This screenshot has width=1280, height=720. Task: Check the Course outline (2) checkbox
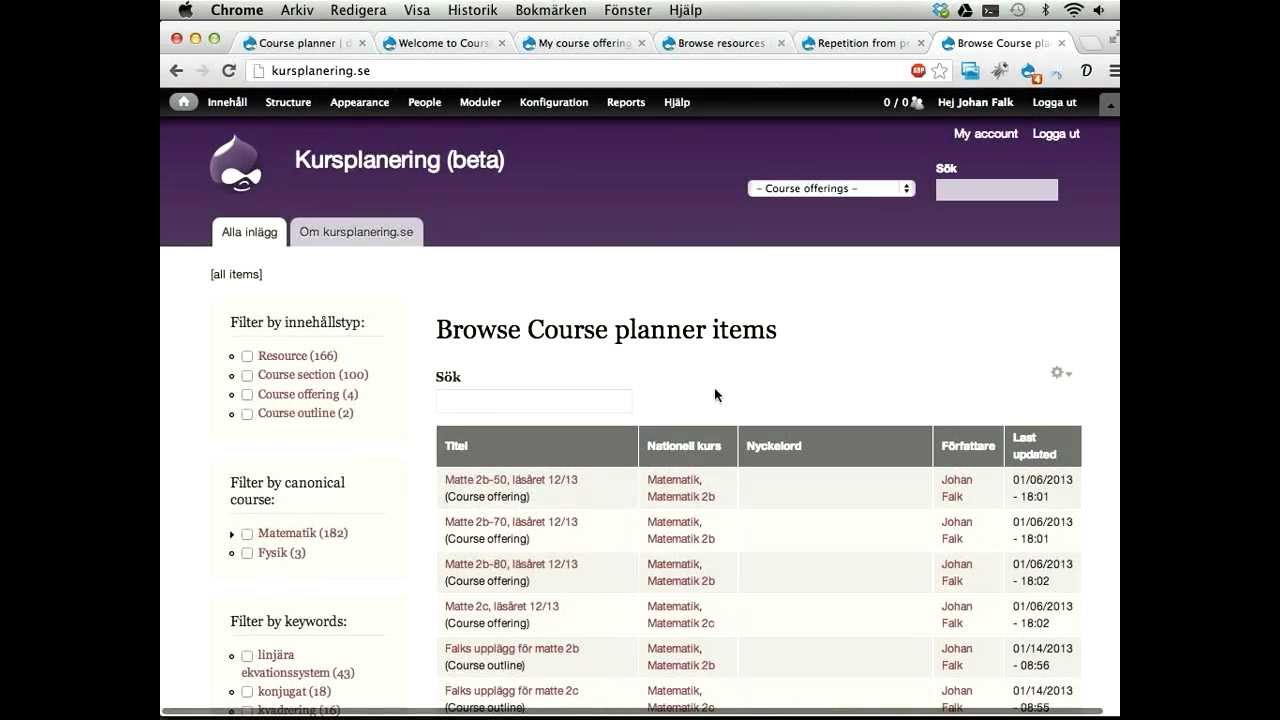(x=247, y=414)
